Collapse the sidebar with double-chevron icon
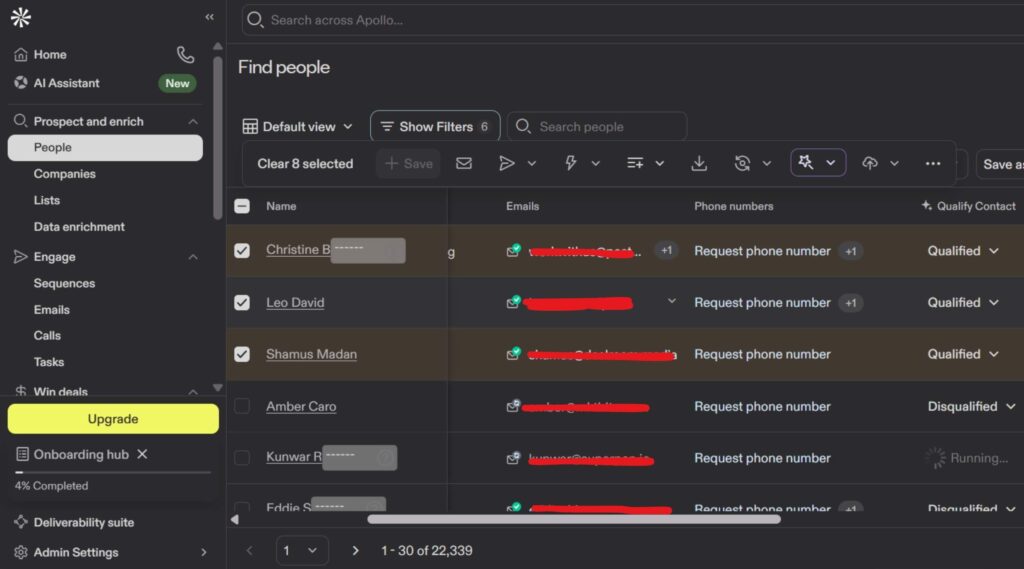 [209, 17]
